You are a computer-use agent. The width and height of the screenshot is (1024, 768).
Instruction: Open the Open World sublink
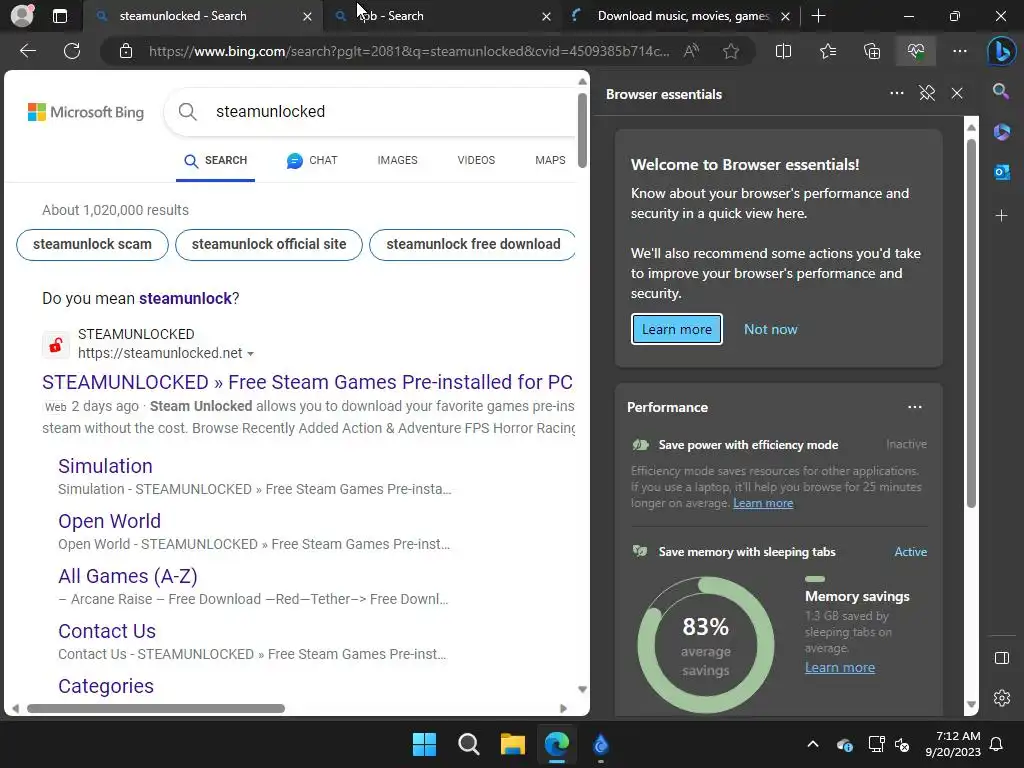(x=109, y=521)
